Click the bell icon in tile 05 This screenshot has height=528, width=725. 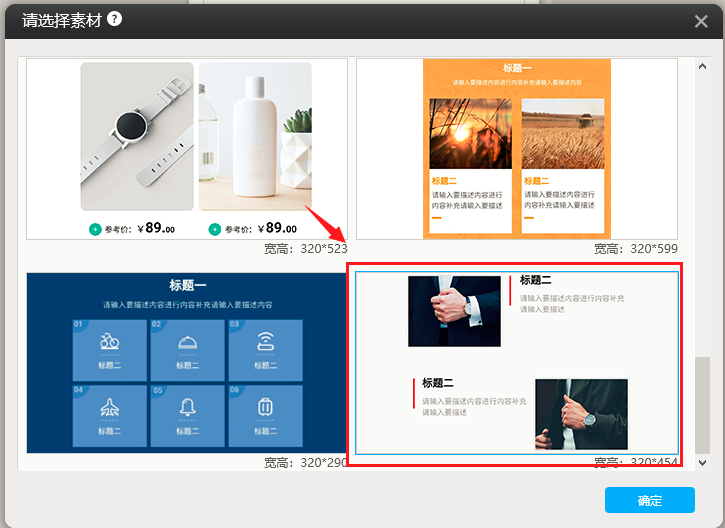point(187,407)
